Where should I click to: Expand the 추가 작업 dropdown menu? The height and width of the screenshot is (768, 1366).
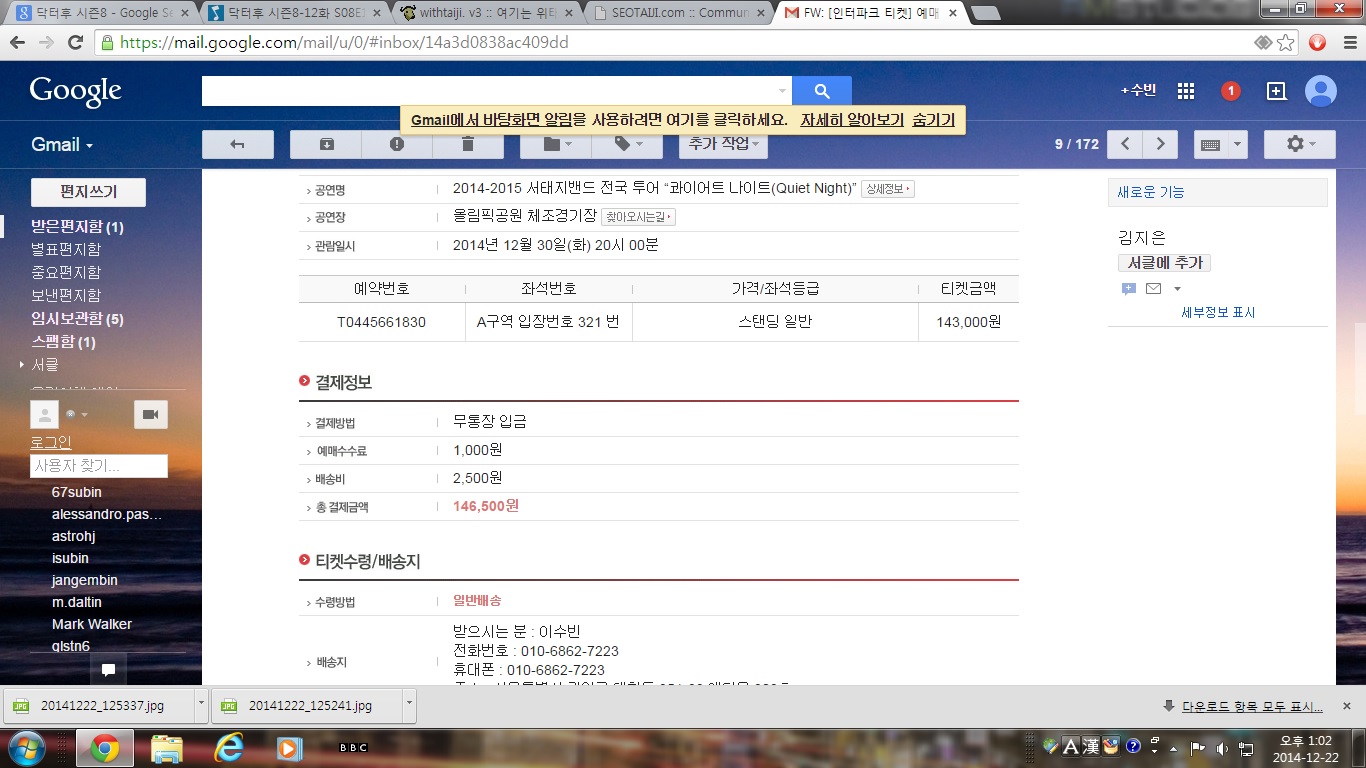click(x=723, y=144)
